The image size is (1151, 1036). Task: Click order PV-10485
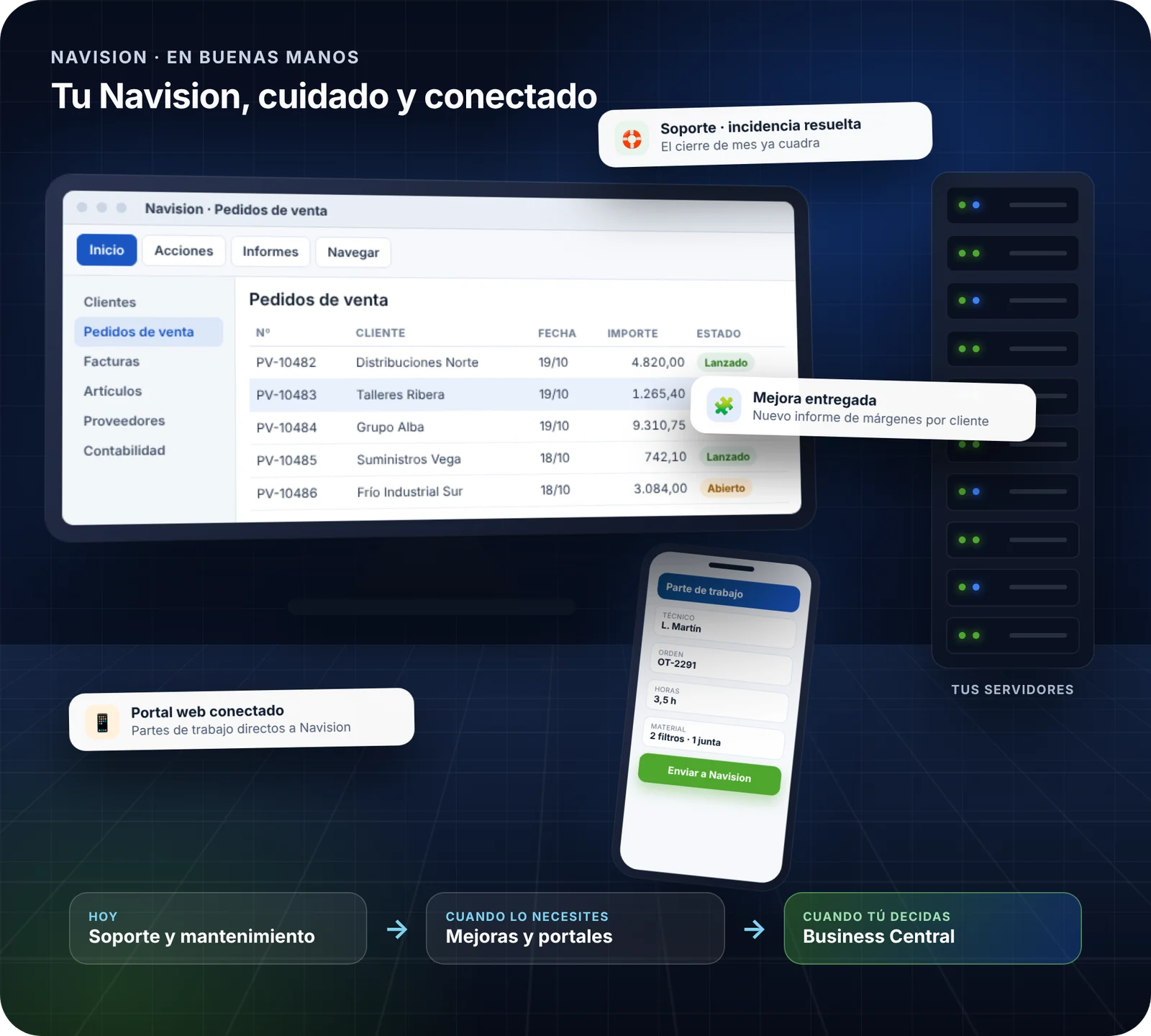point(287,460)
